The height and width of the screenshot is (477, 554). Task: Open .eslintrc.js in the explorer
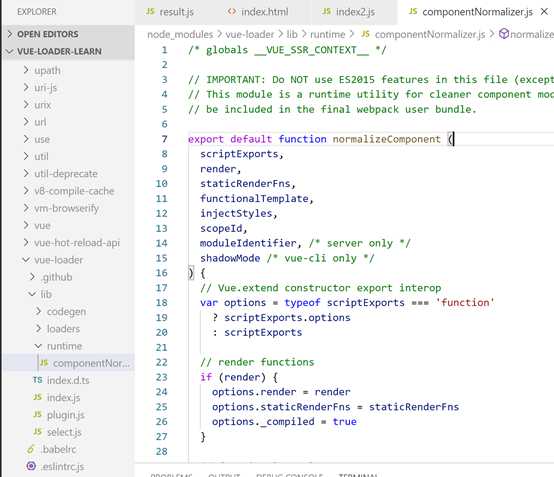[63, 466]
